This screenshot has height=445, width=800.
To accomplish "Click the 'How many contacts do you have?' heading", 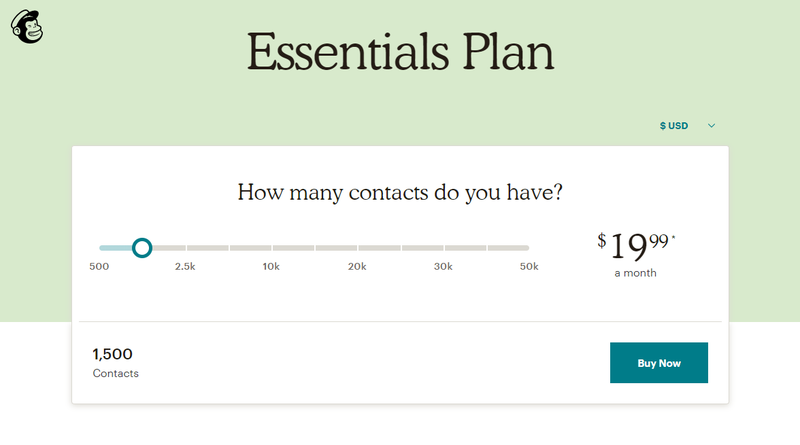I will click(400, 192).
